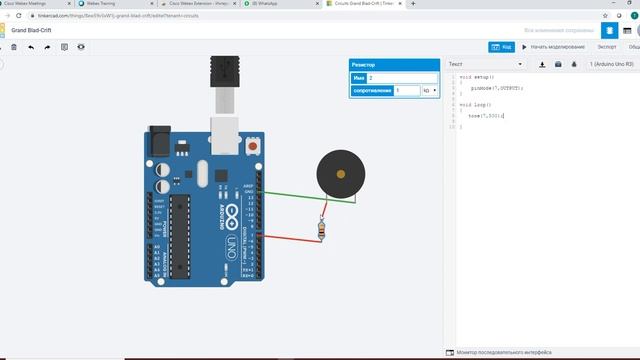This screenshot has height=360, width=640.
Task: Delete the selected component with trash icon
Action: point(14,47)
